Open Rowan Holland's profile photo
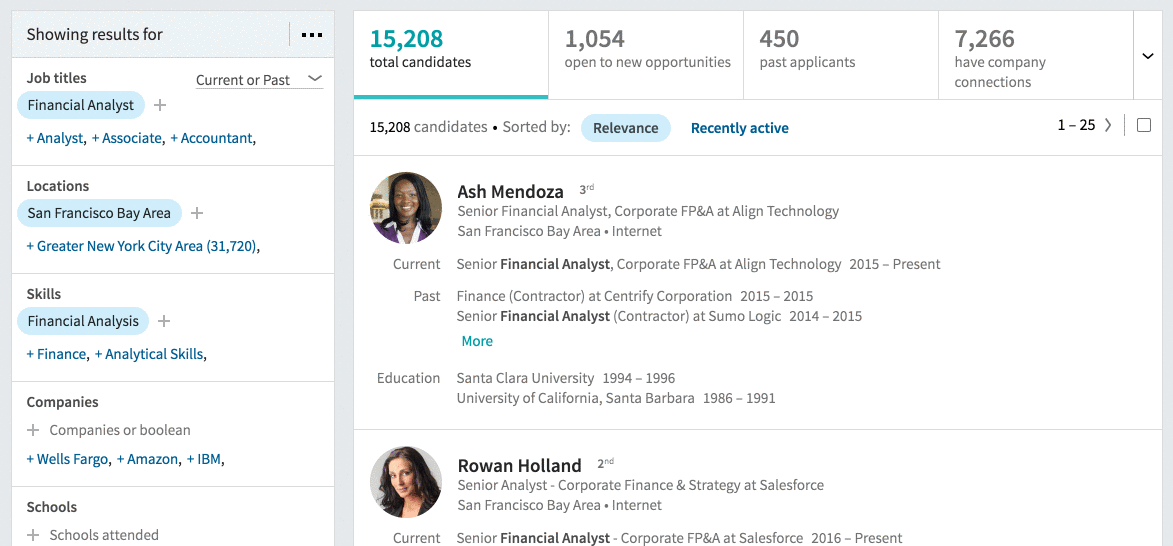1173x546 pixels. click(406, 482)
